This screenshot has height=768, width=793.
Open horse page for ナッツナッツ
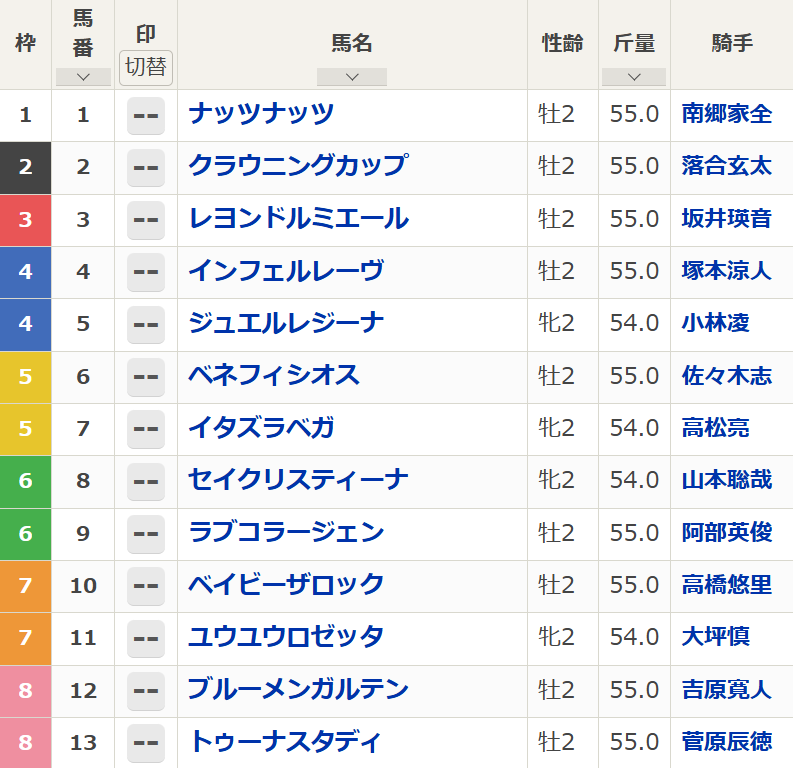click(x=261, y=114)
